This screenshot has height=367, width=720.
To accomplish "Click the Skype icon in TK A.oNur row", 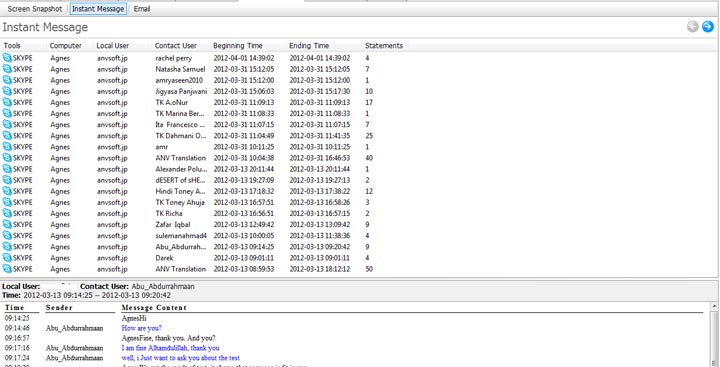I will [x=7, y=102].
